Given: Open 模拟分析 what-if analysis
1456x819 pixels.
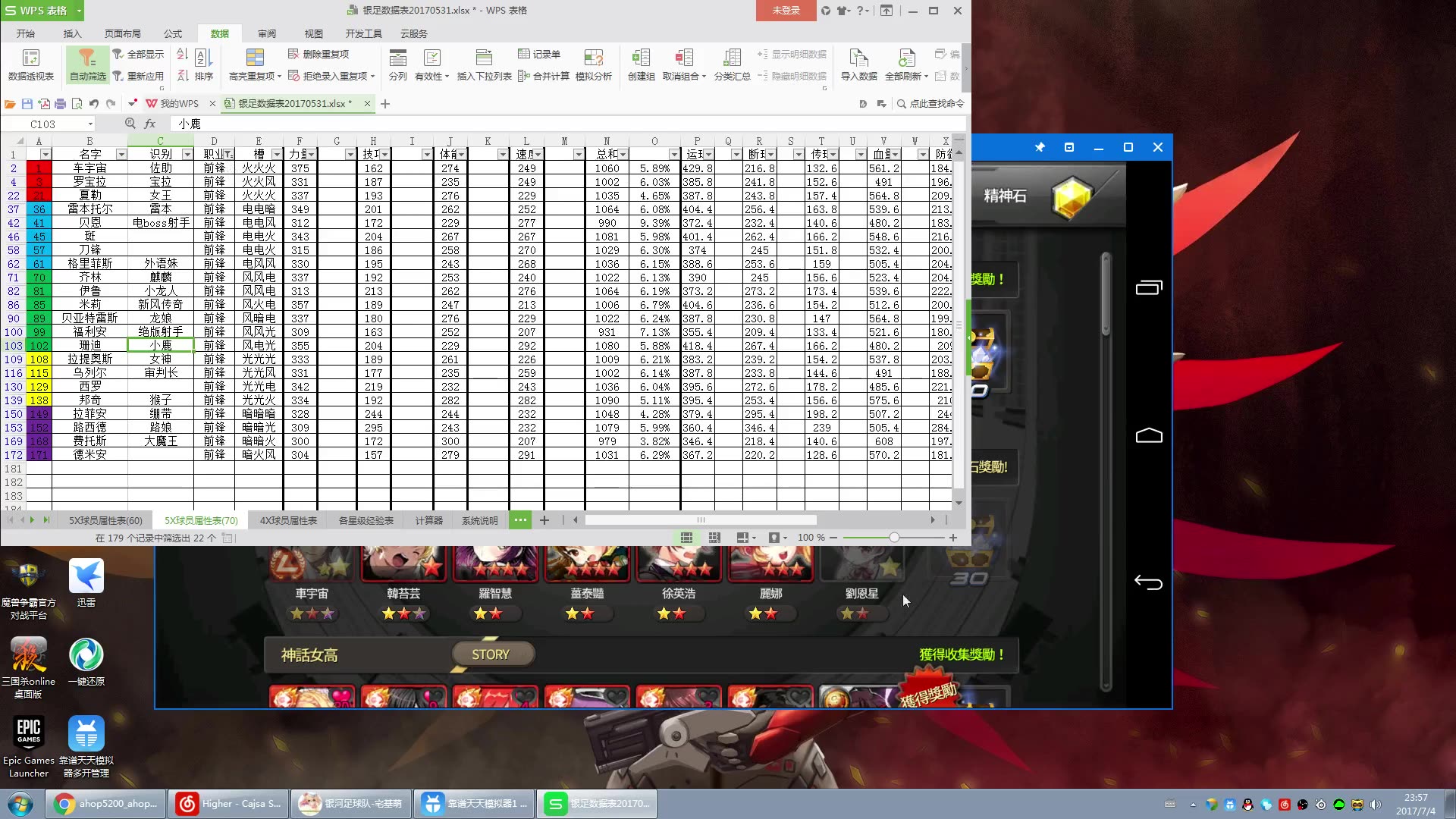Looking at the screenshot, I should pos(593,64).
